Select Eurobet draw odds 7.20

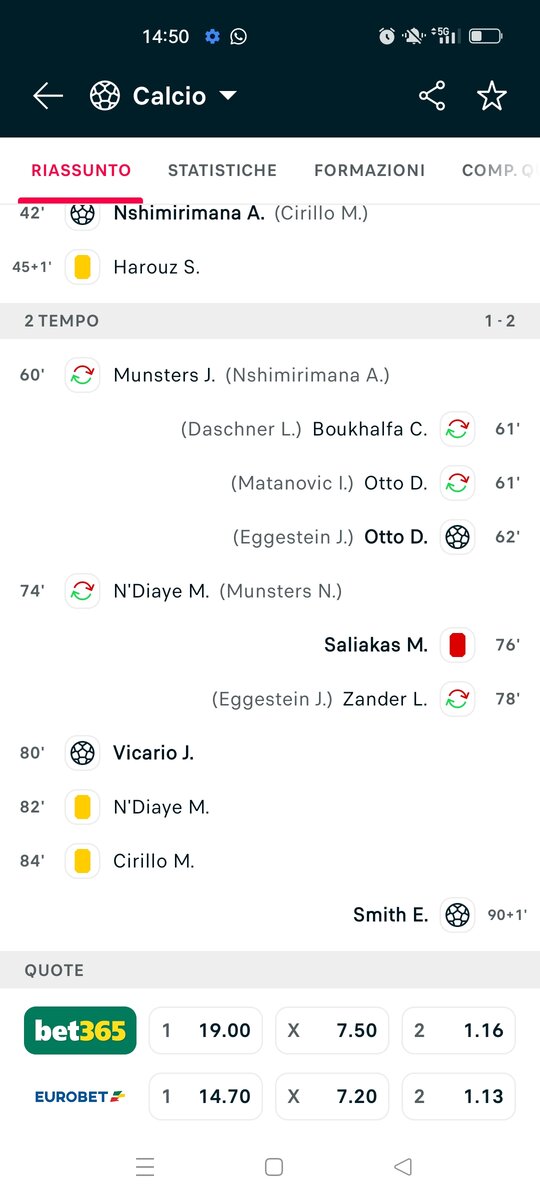[332, 1096]
